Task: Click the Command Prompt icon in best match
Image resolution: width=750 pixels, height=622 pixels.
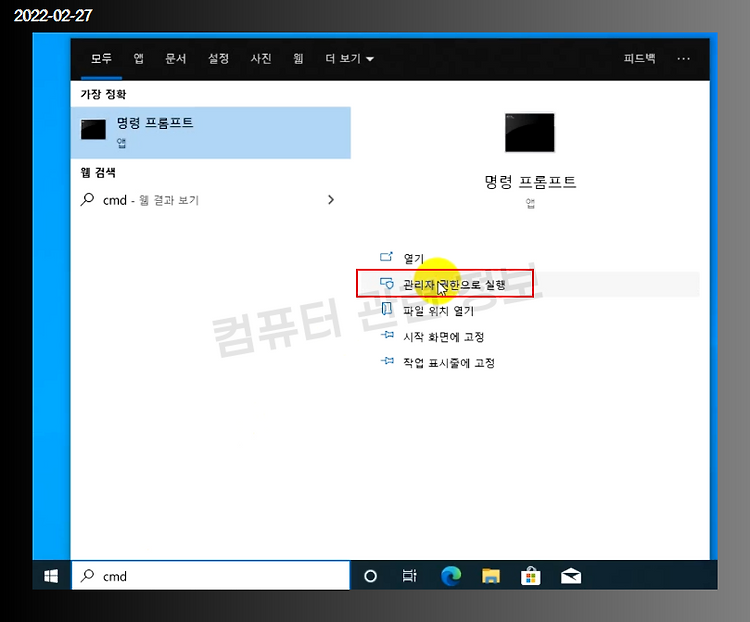Action: 93,130
